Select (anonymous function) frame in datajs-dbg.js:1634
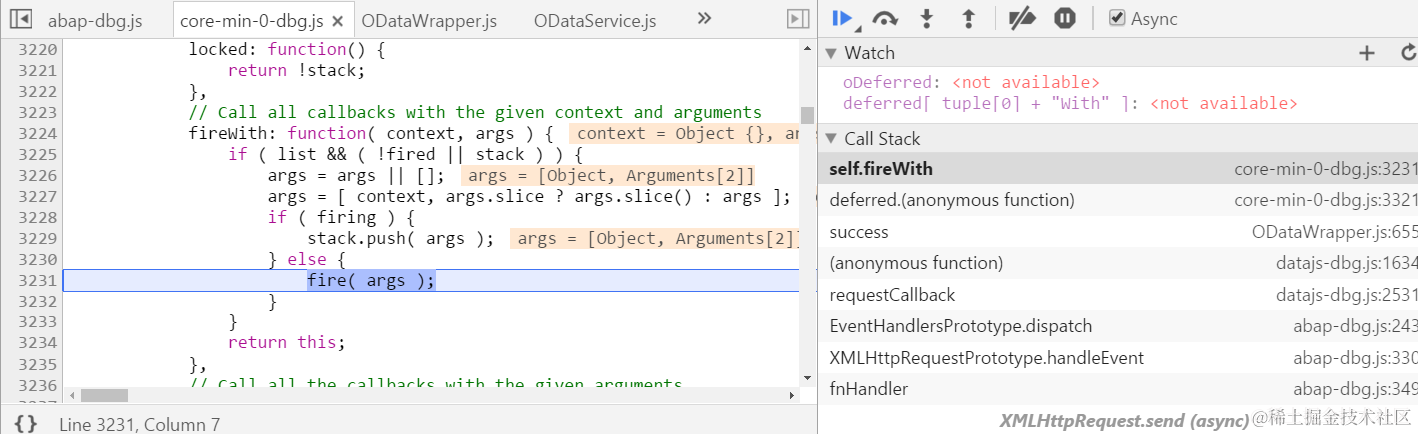 click(1118, 263)
